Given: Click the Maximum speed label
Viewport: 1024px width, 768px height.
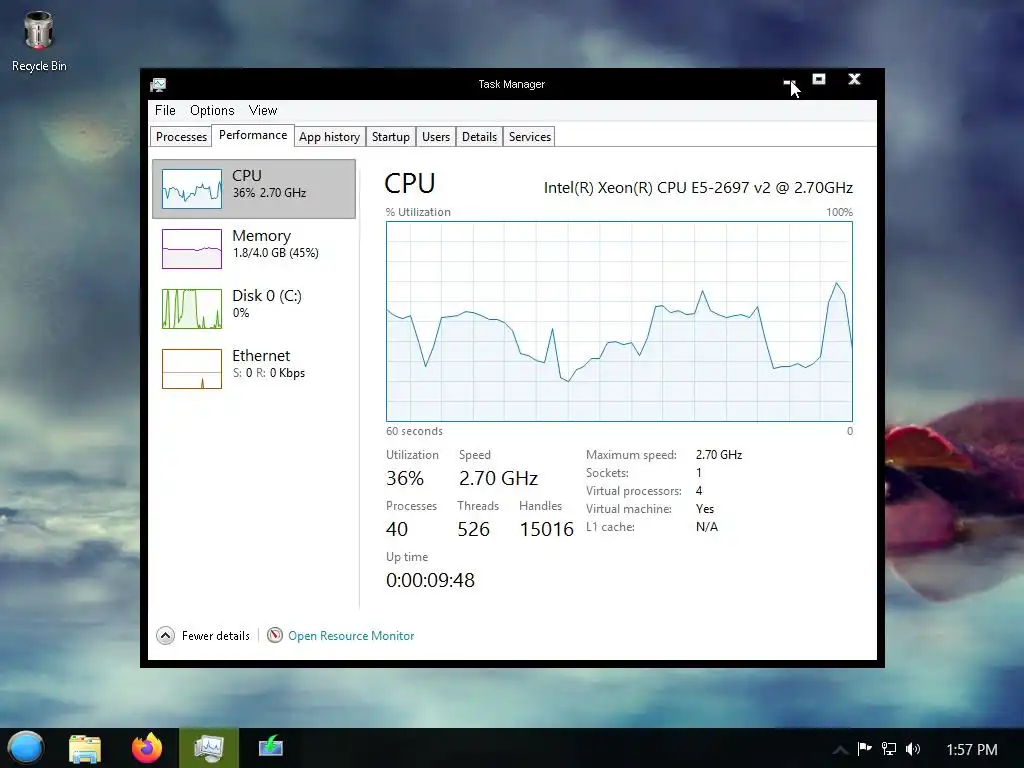Looking at the screenshot, I should tap(631, 455).
